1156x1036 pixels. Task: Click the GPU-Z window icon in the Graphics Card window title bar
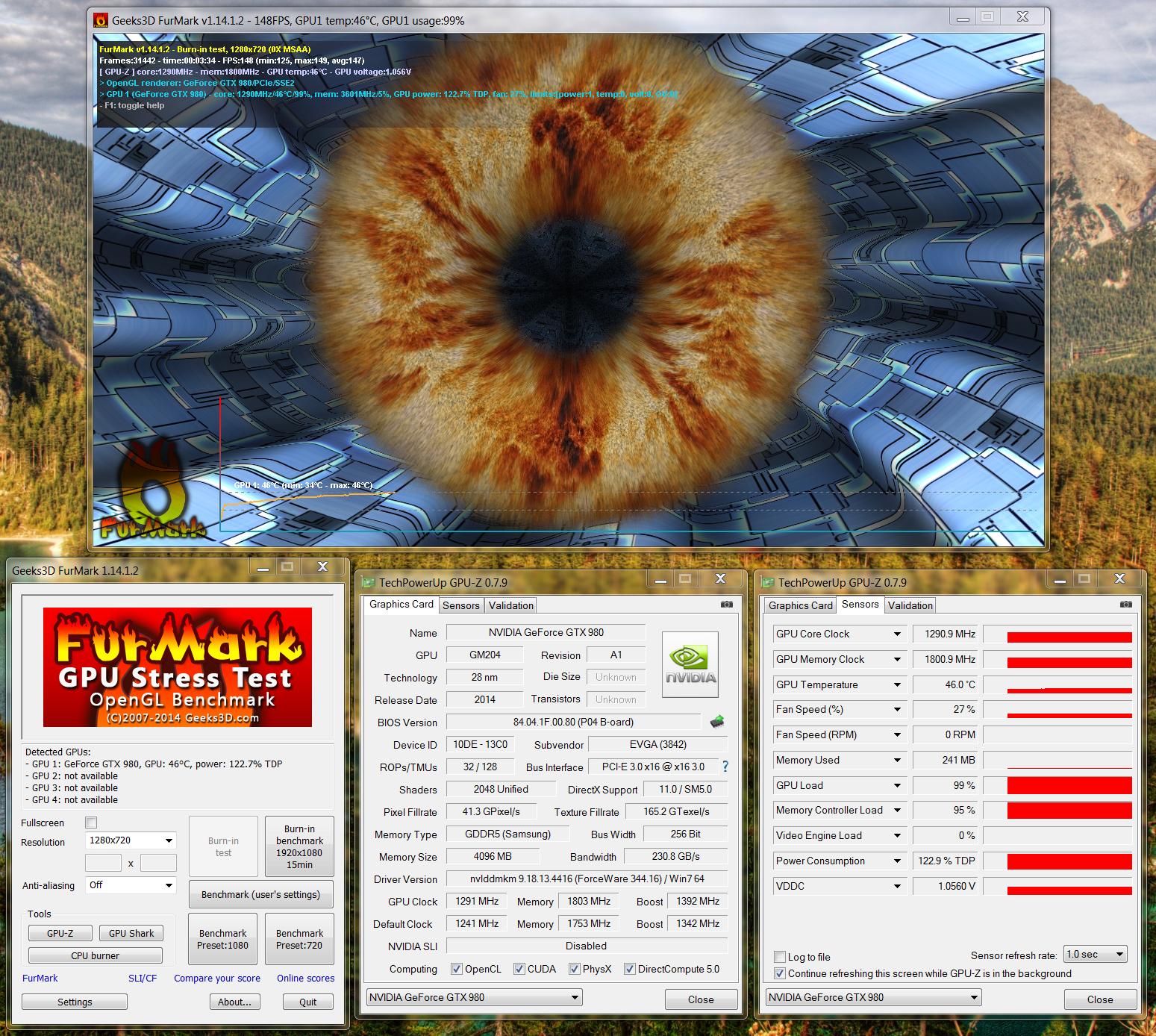click(368, 582)
